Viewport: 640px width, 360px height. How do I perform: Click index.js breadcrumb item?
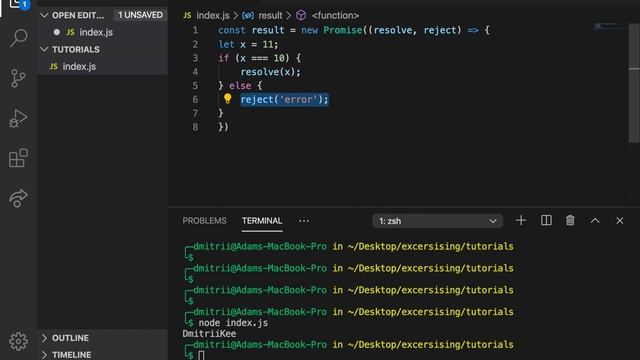pos(213,16)
